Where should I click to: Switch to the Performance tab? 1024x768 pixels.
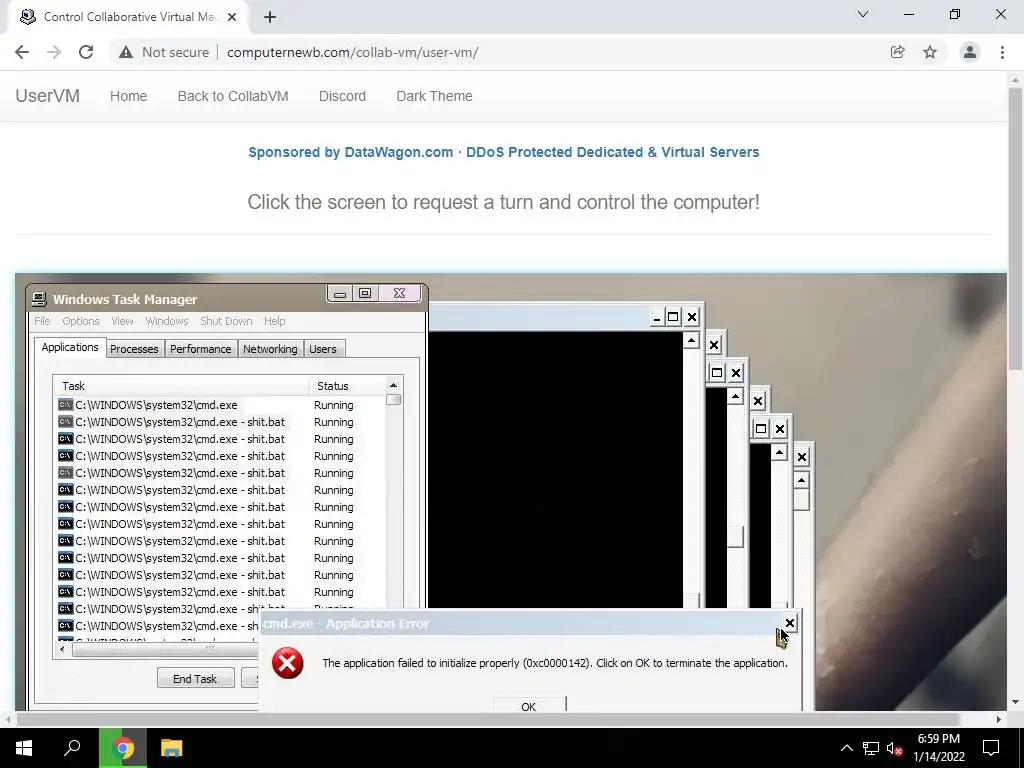pos(200,349)
